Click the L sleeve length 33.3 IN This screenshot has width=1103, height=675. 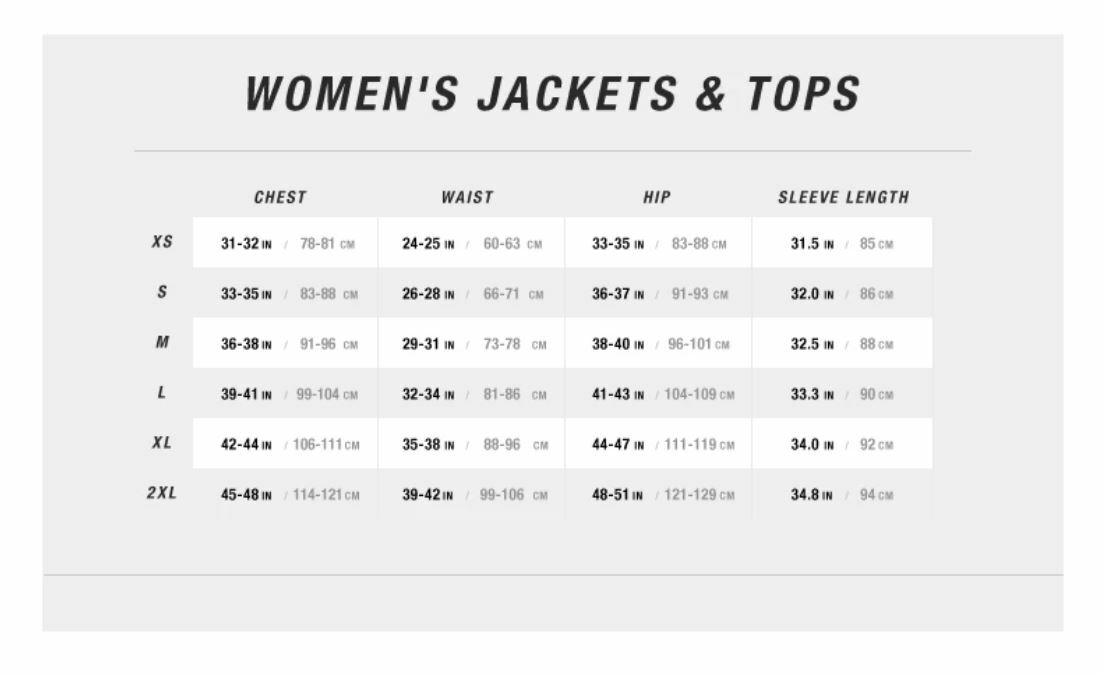812,394
